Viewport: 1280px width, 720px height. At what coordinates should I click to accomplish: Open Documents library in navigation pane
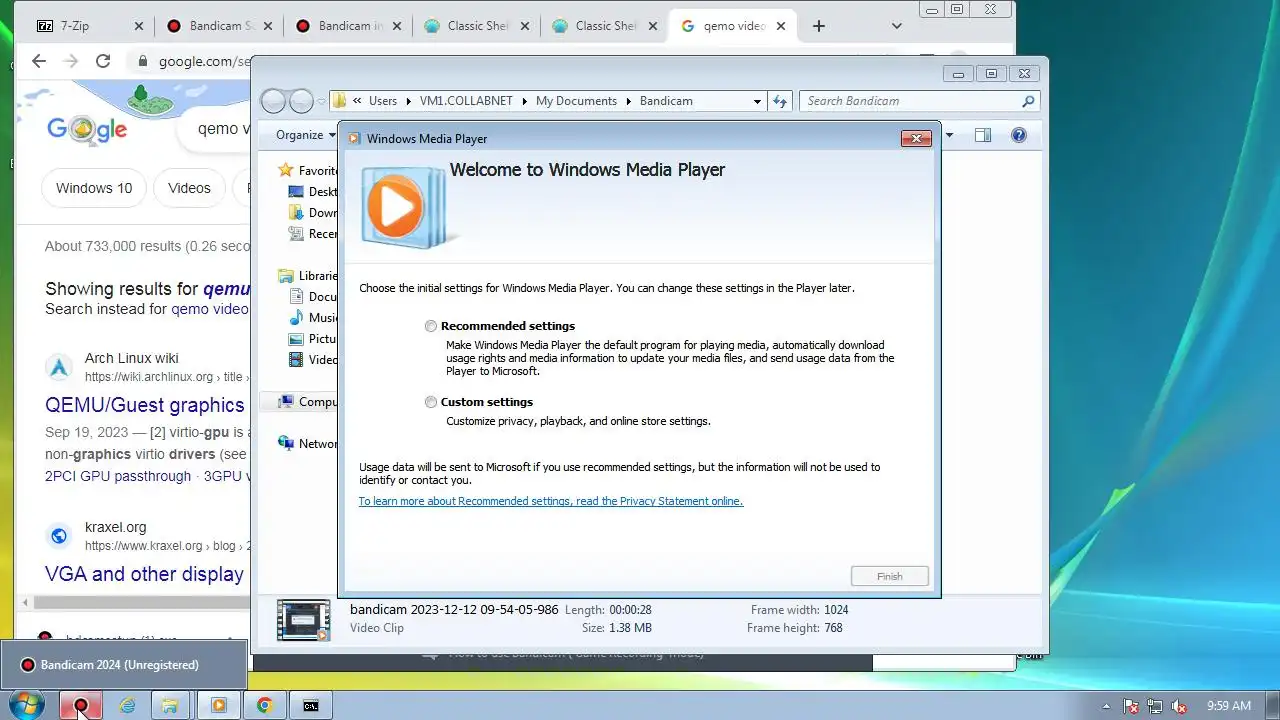pos(313,297)
